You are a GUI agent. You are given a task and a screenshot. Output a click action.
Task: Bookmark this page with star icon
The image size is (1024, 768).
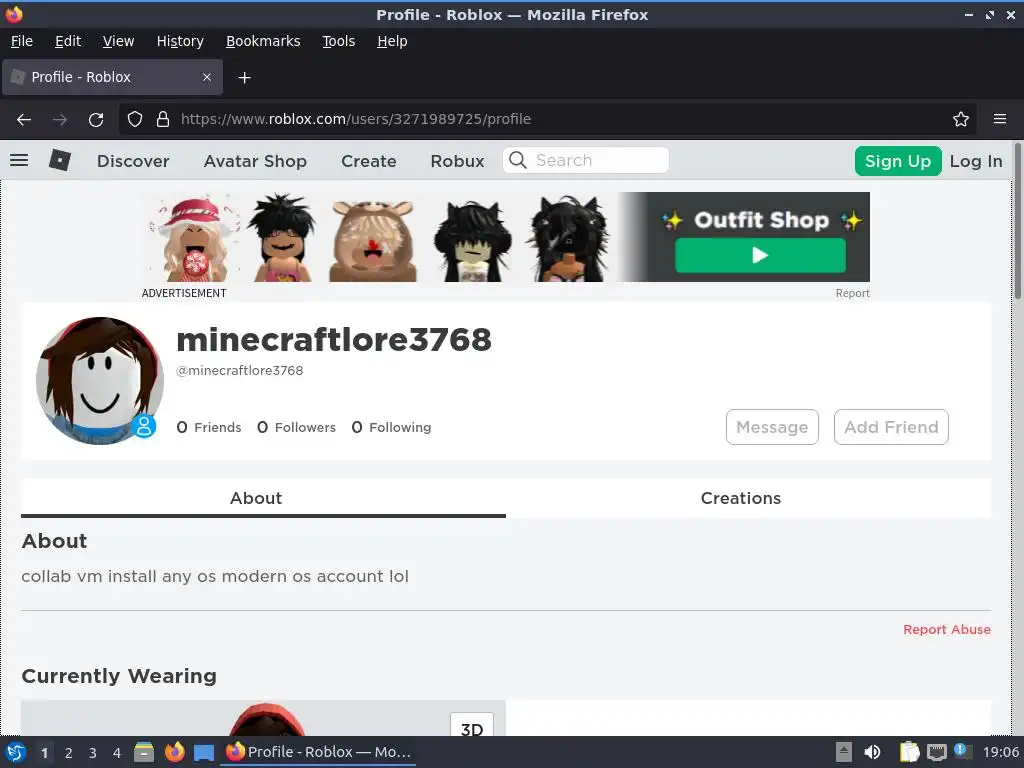pos(961,120)
